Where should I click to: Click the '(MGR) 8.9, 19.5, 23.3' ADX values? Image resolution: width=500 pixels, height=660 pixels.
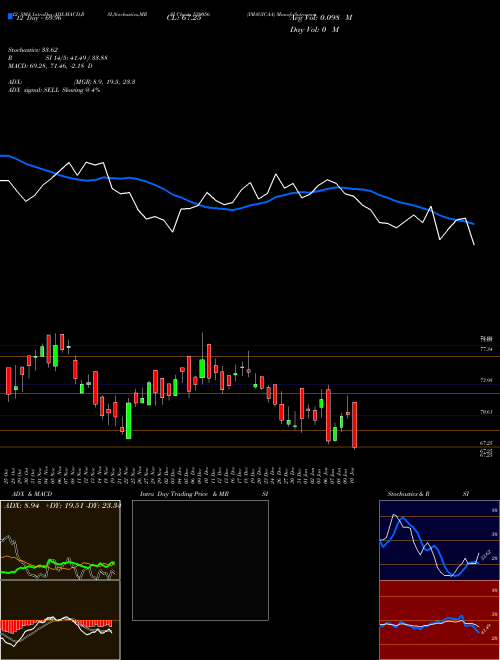point(104,82)
